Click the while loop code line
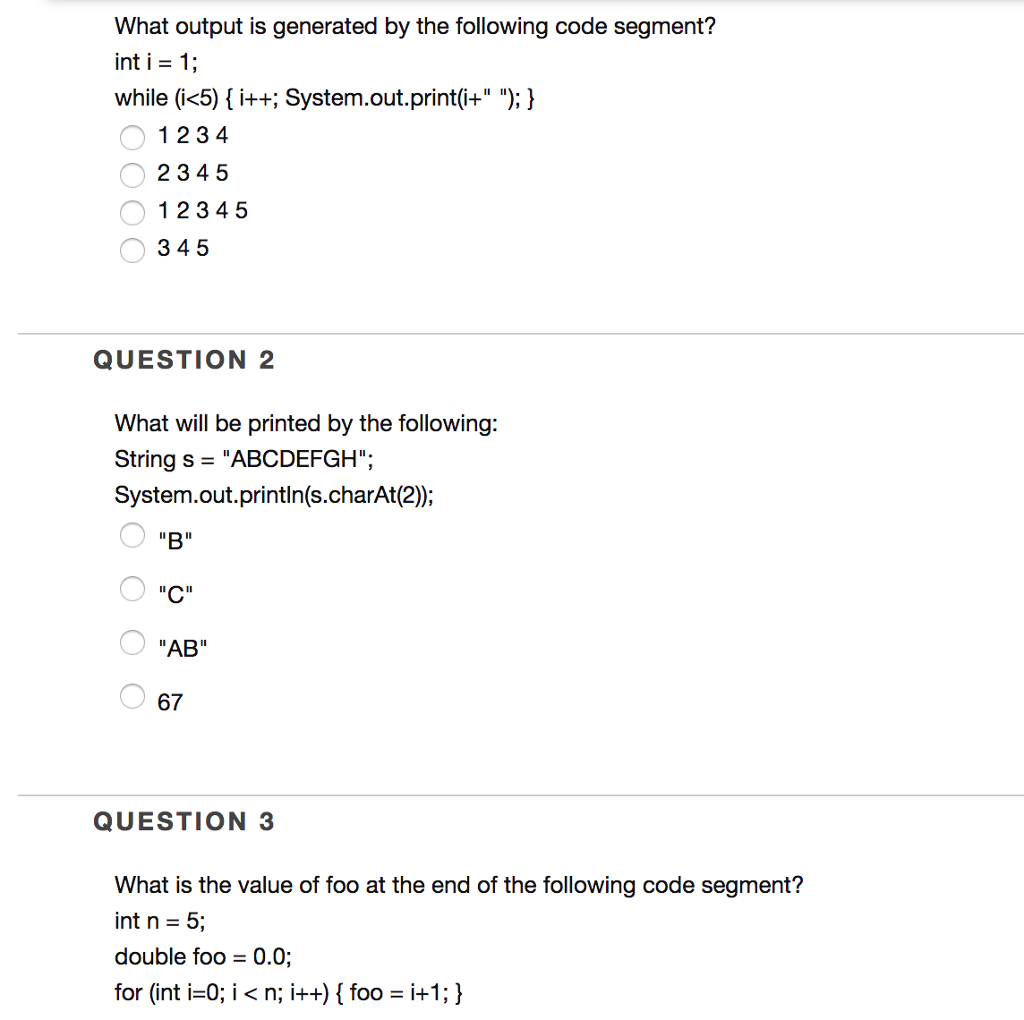 (325, 97)
